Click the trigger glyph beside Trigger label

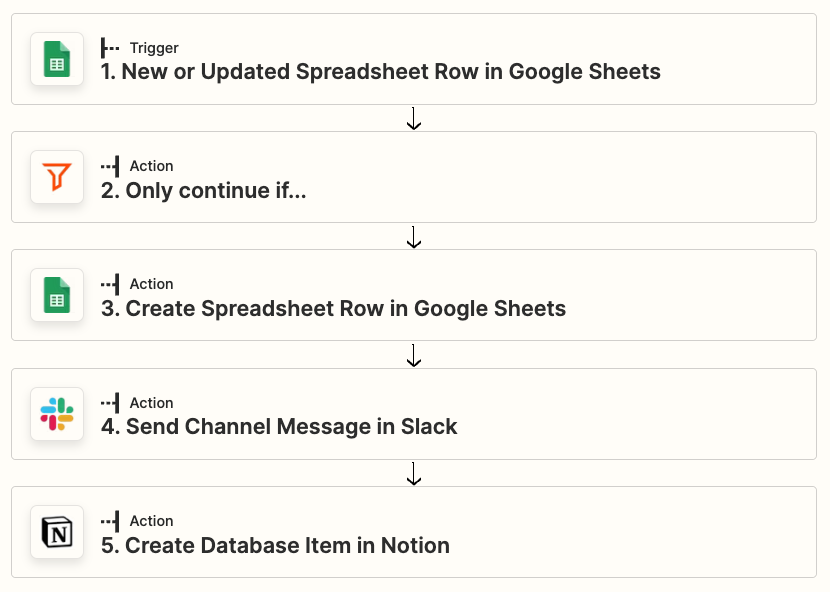pyautogui.click(x=110, y=48)
